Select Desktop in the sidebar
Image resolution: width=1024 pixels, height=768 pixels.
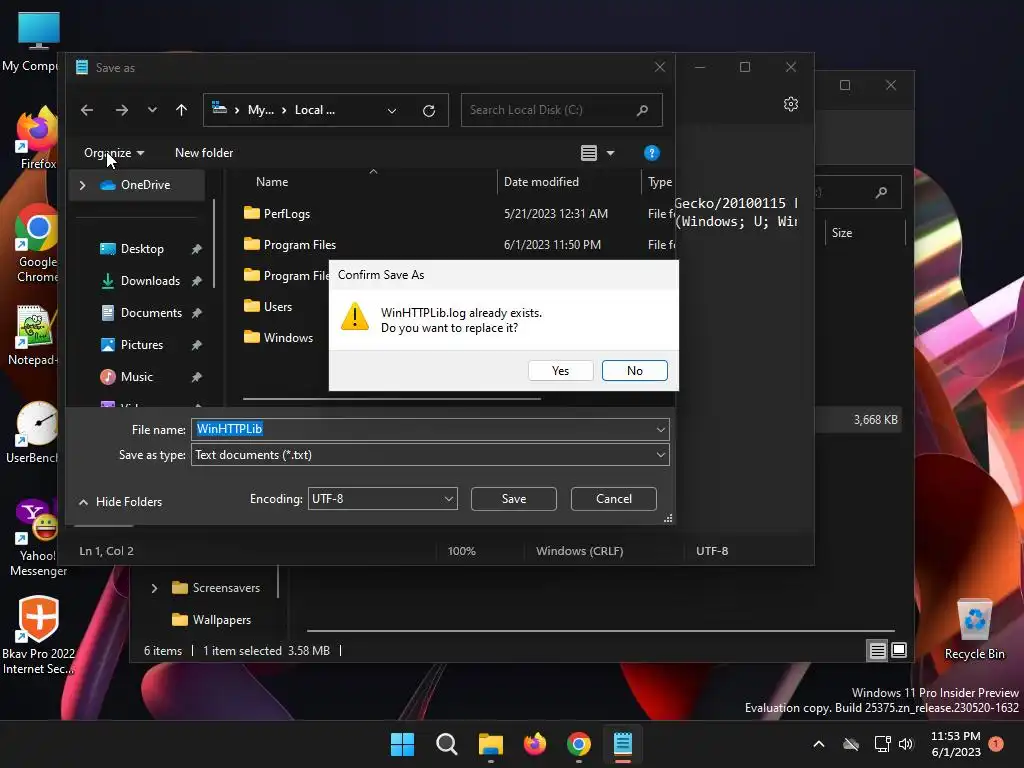click(142, 249)
